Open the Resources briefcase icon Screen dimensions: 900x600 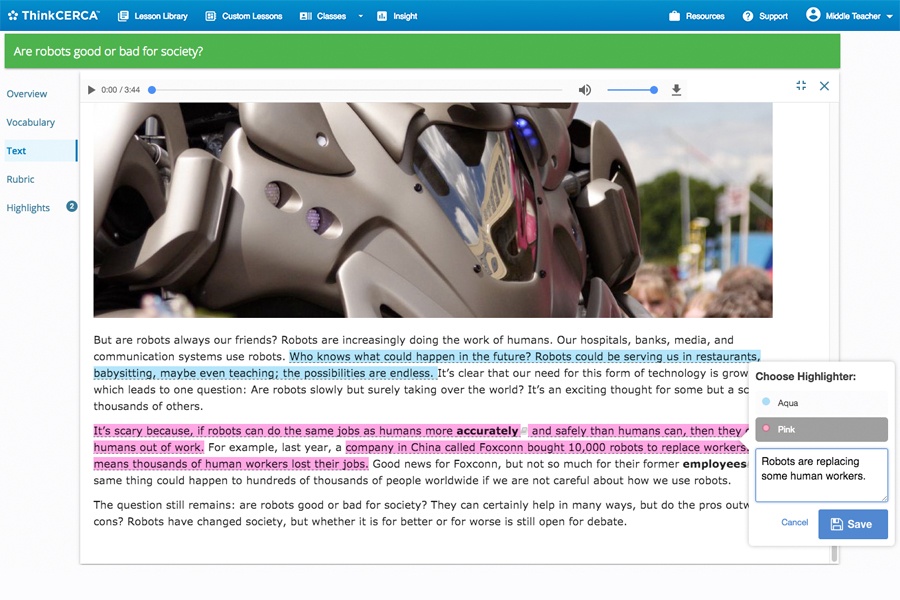pyautogui.click(x=675, y=16)
